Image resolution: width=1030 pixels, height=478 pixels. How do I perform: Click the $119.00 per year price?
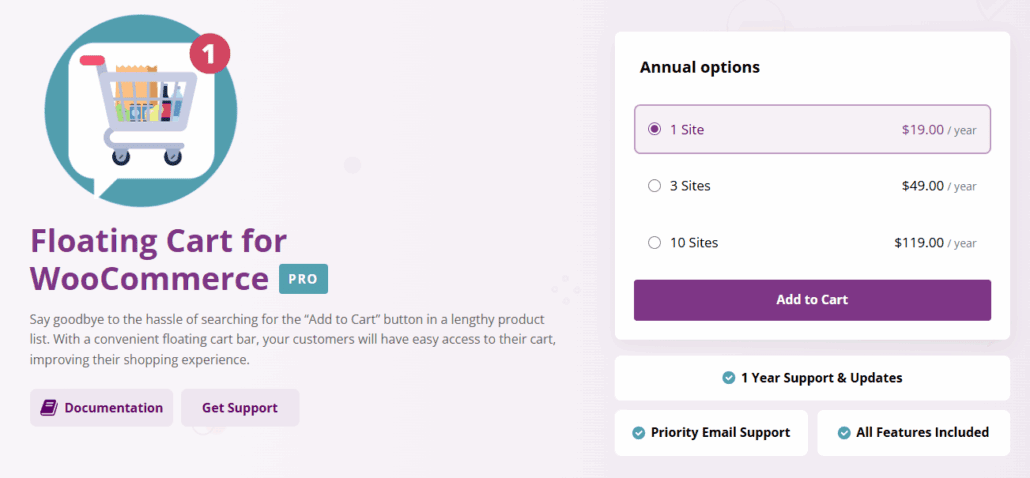tap(935, 243)
